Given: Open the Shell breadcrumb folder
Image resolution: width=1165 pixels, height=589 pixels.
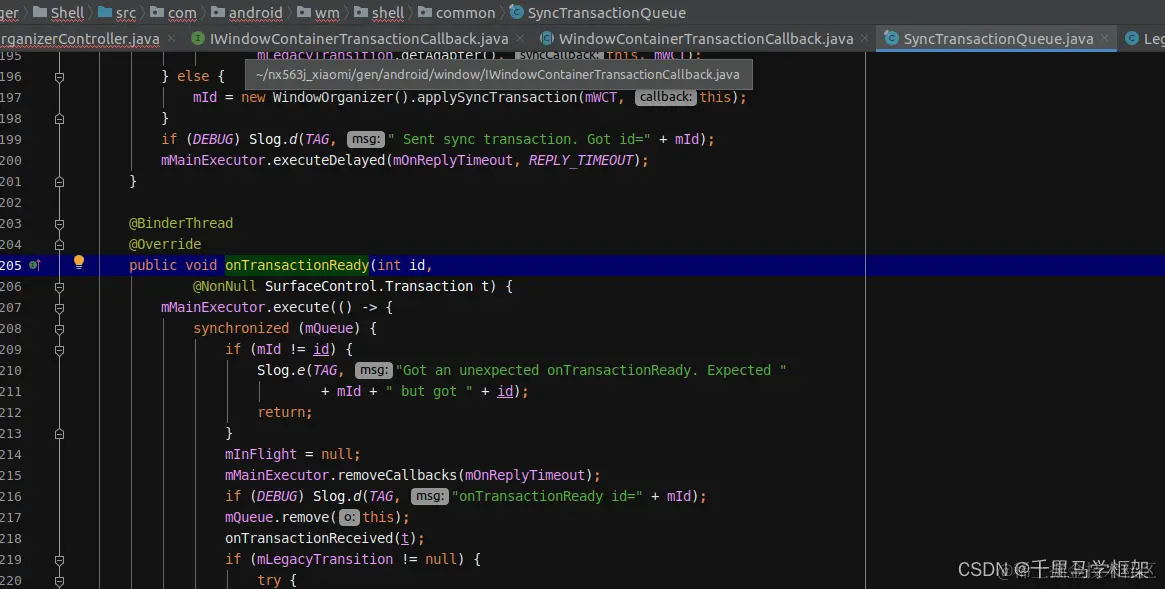Looking at the screenshot, I should (x=67, y=13).
